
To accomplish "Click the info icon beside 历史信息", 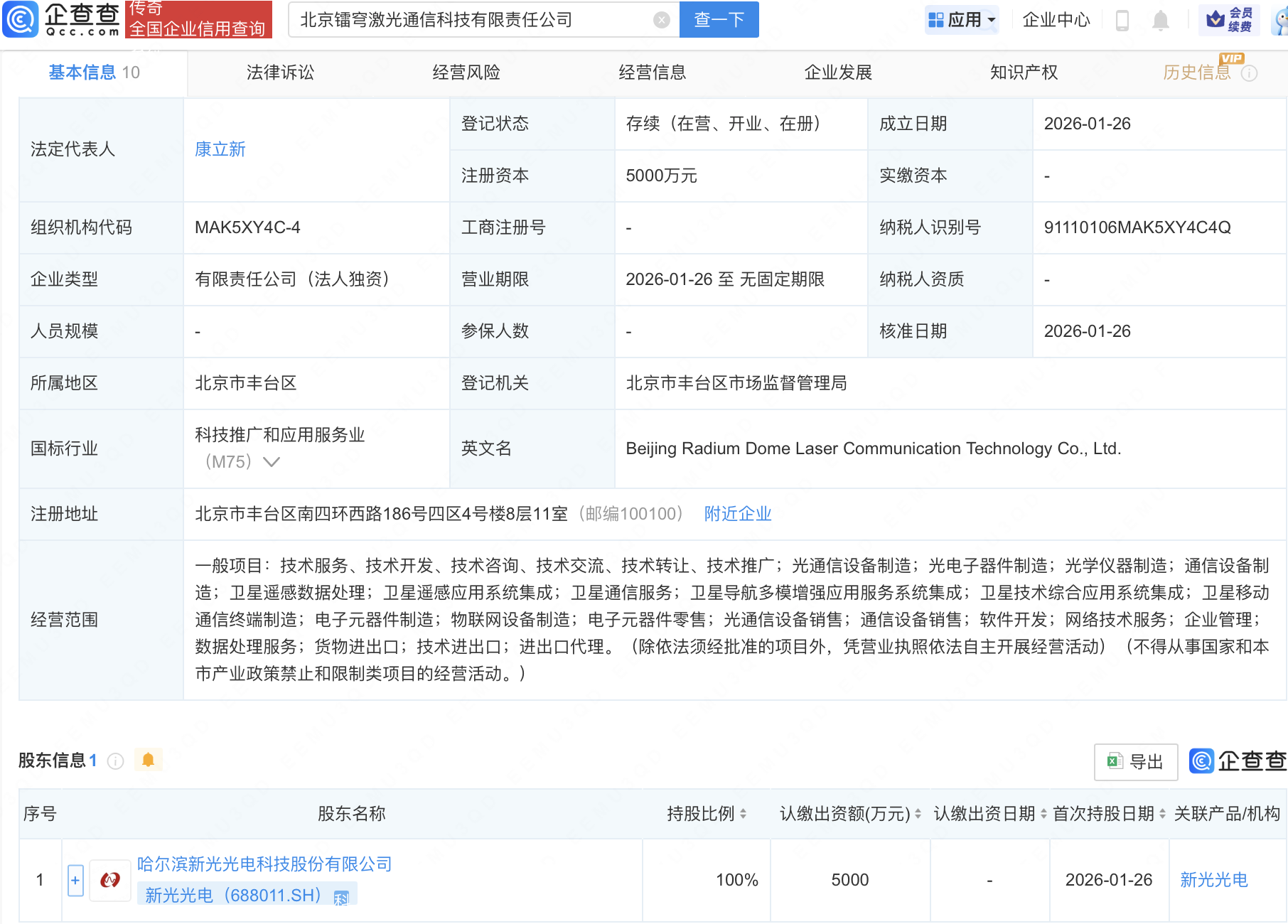I will coord(1249,73).
